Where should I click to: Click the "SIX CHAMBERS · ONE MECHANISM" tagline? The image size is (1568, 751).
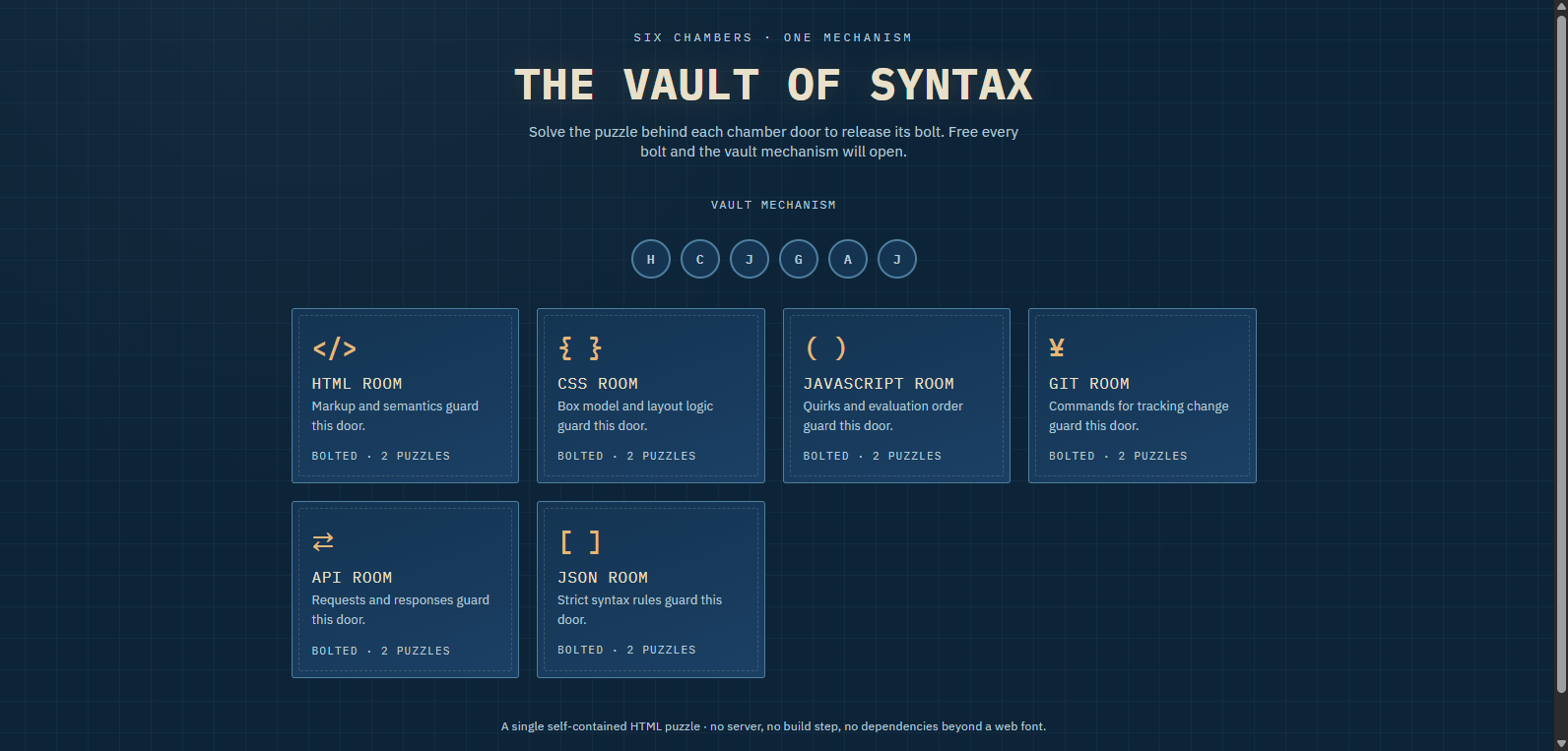pyautogui.click(x=773, y=37)
